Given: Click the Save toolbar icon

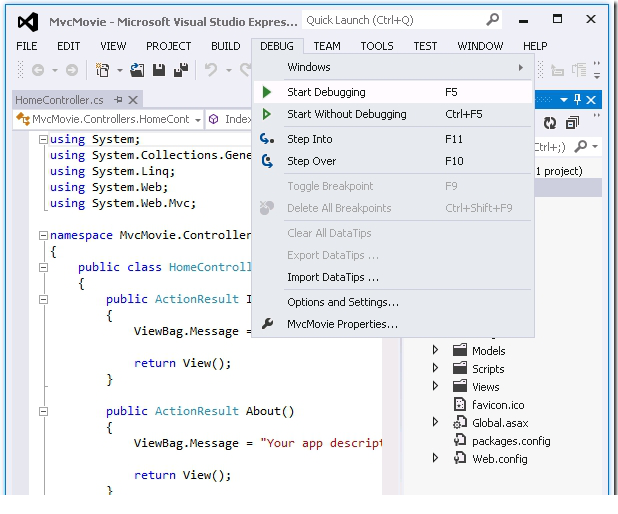Looking at the screenshot, I should click(x=159, y=70).
